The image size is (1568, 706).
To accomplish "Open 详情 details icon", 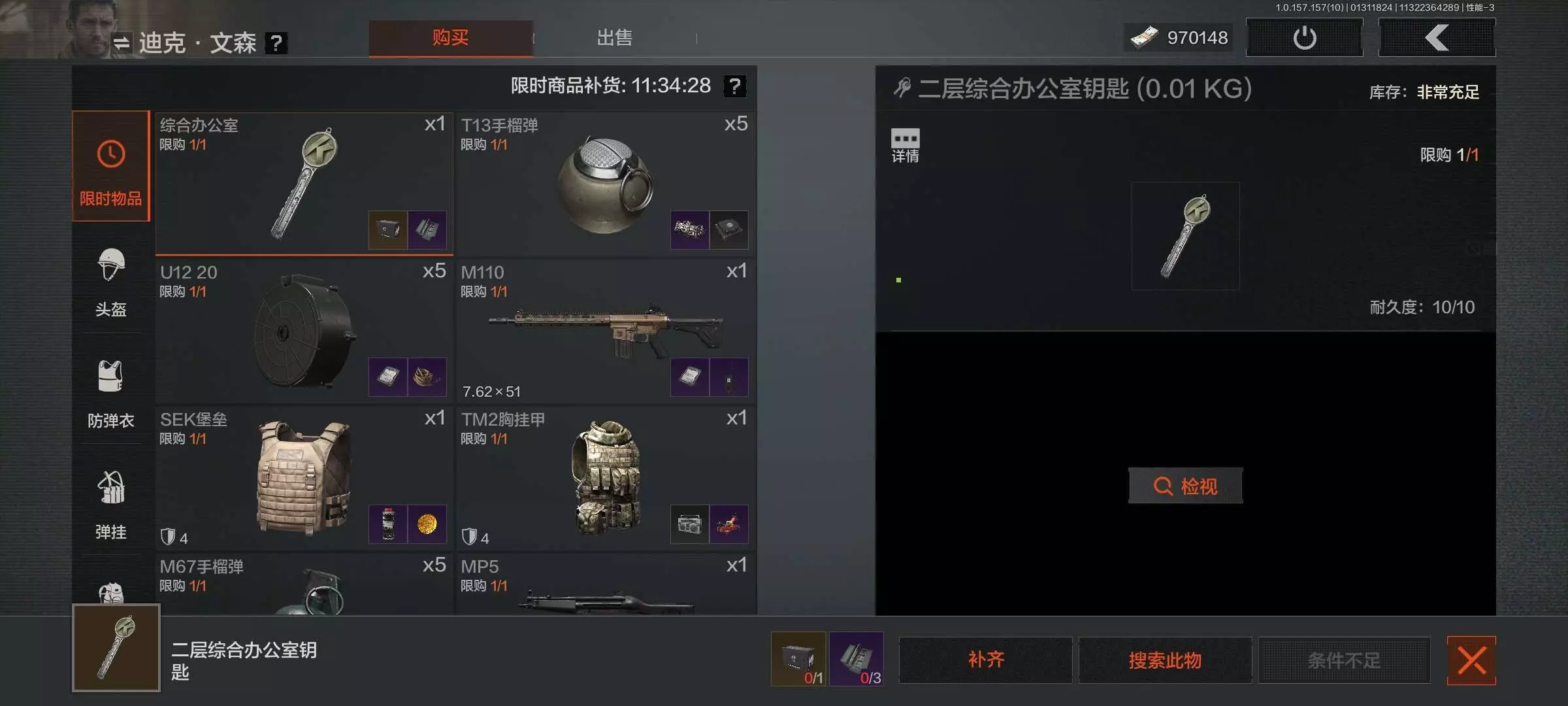I will click(905, 145).
